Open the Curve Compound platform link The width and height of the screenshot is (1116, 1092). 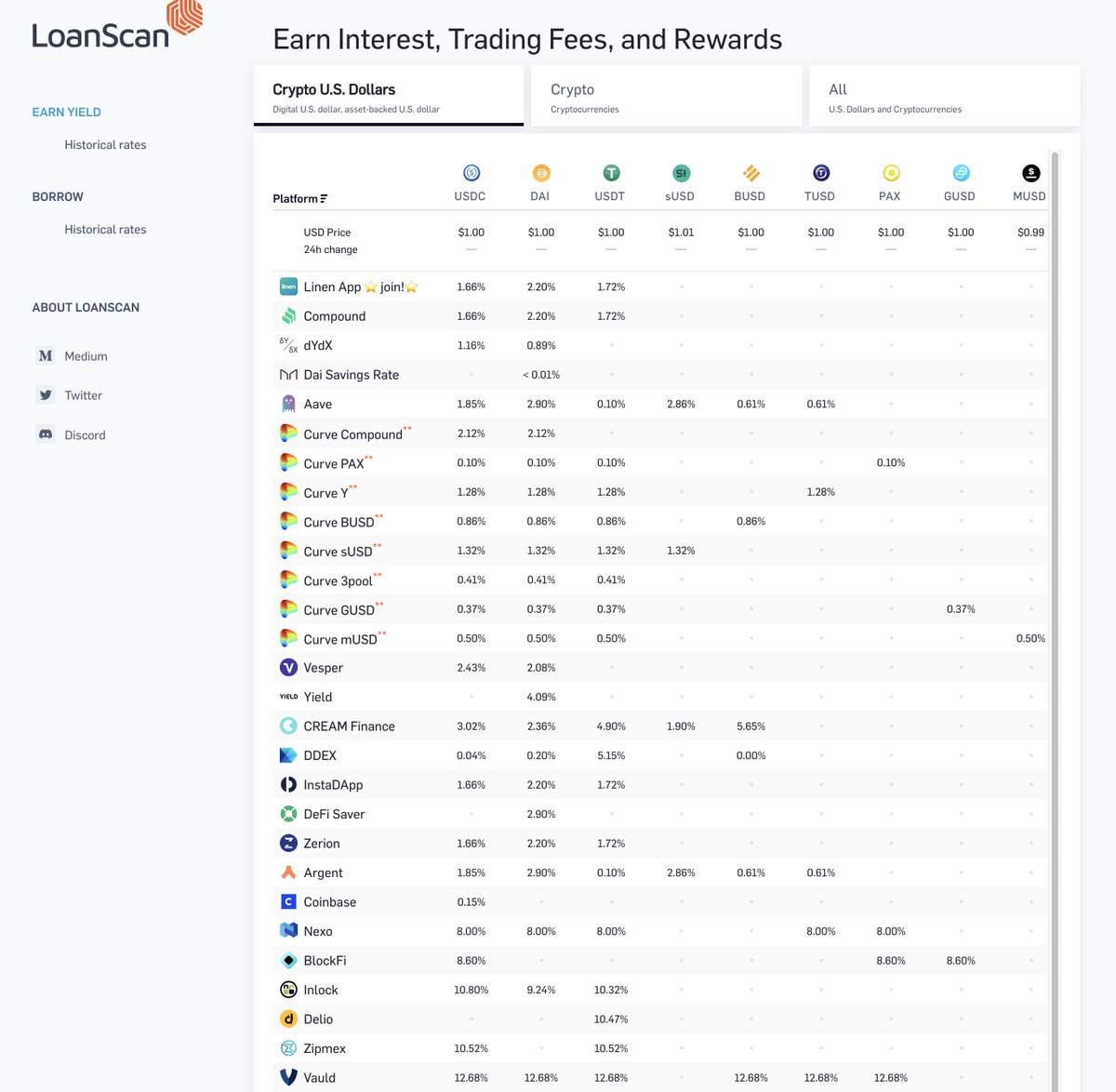(352, 434)
